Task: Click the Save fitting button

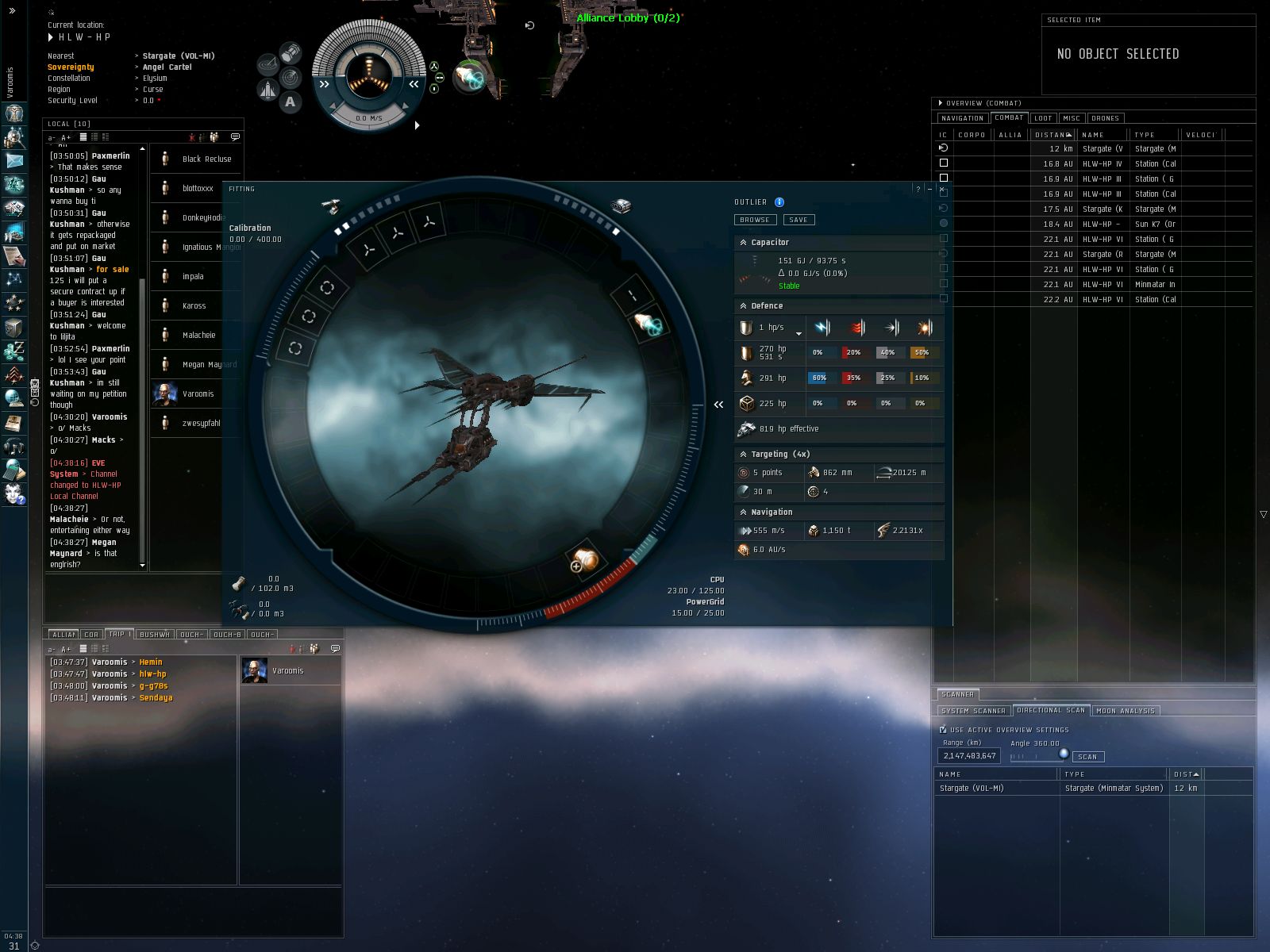Action: click(x=799, y=220)
